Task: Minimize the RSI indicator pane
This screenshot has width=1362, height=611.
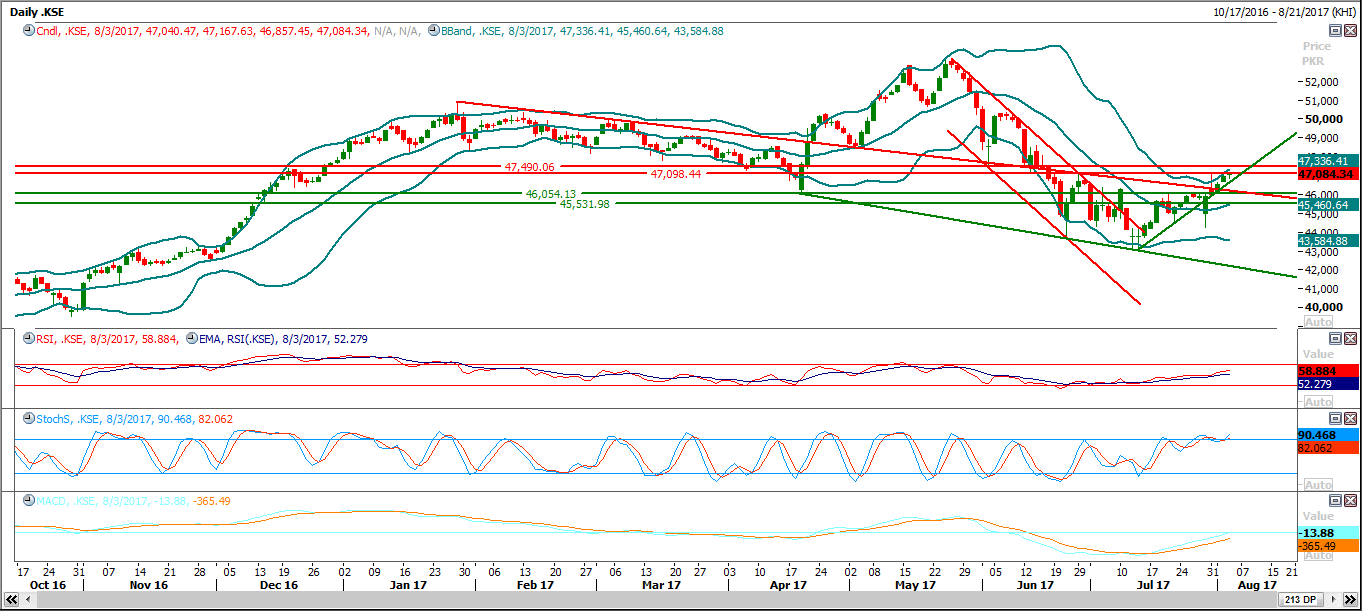Action: point(1334,339)
